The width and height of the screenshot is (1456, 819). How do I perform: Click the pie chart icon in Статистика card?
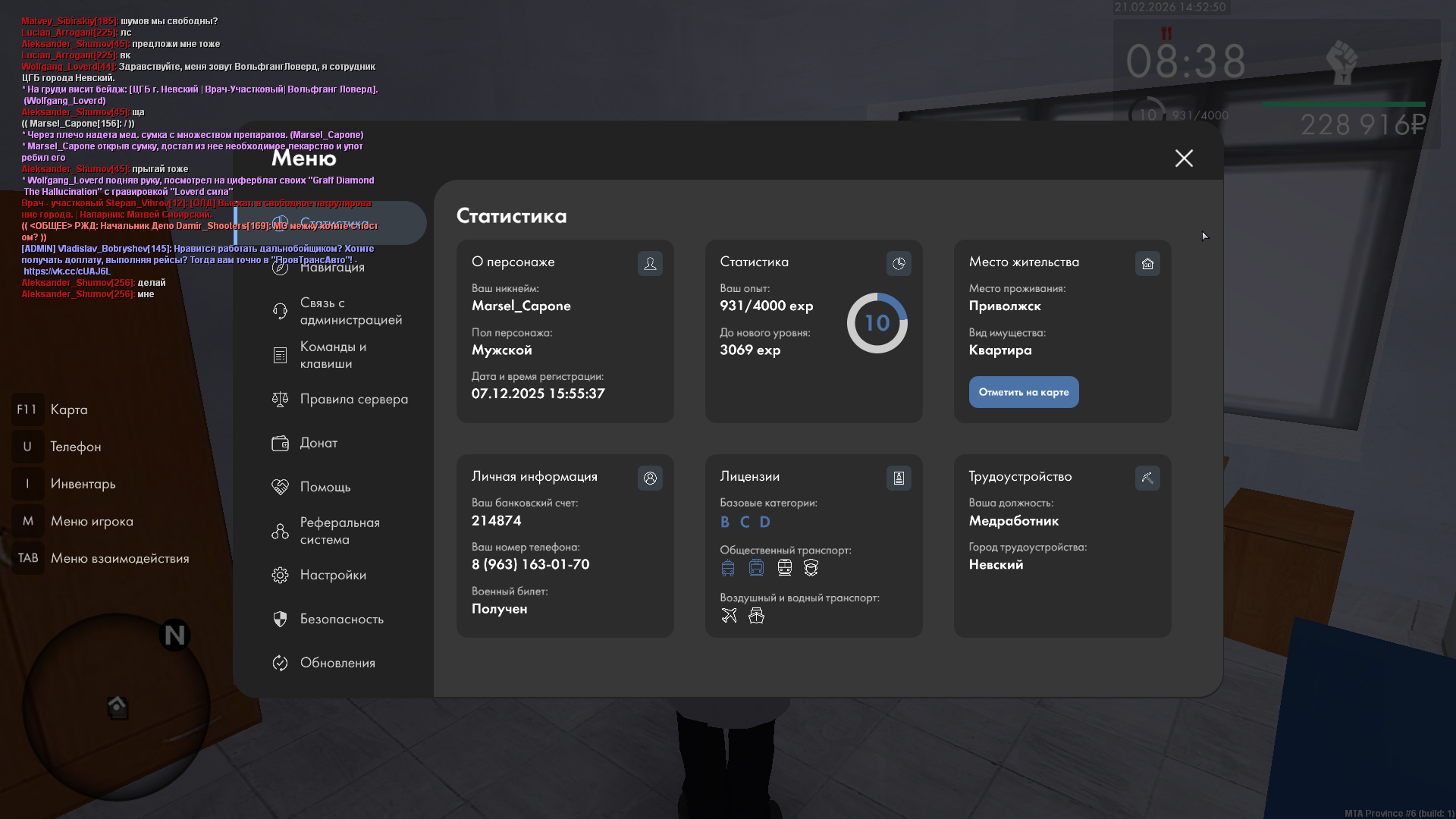[899, 263]
